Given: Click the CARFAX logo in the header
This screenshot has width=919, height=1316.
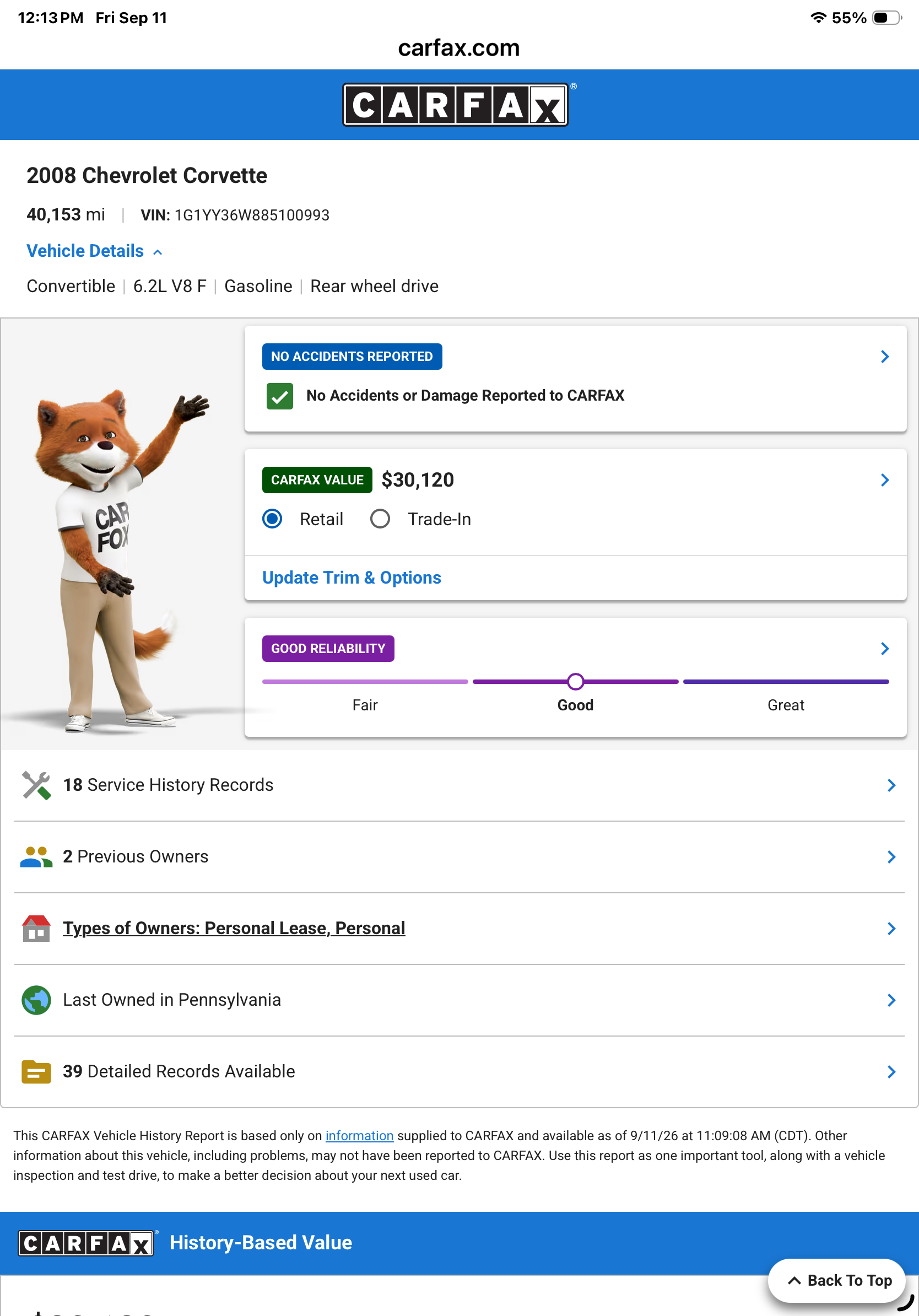Looking at the screenshot, I should pyautogui.click(x=456, y=105).
